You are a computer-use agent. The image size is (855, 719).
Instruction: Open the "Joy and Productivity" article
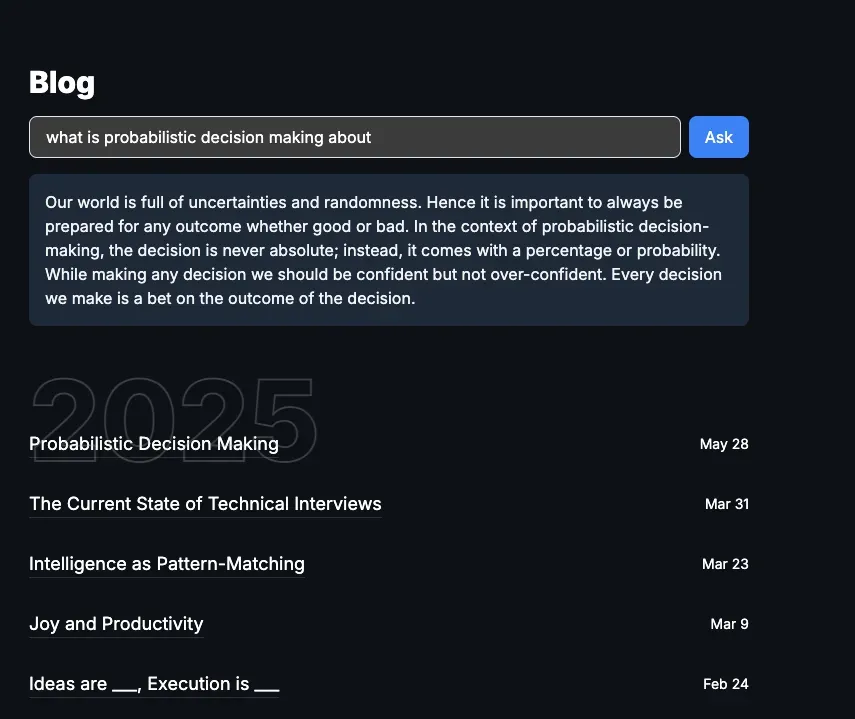point(116,624)
